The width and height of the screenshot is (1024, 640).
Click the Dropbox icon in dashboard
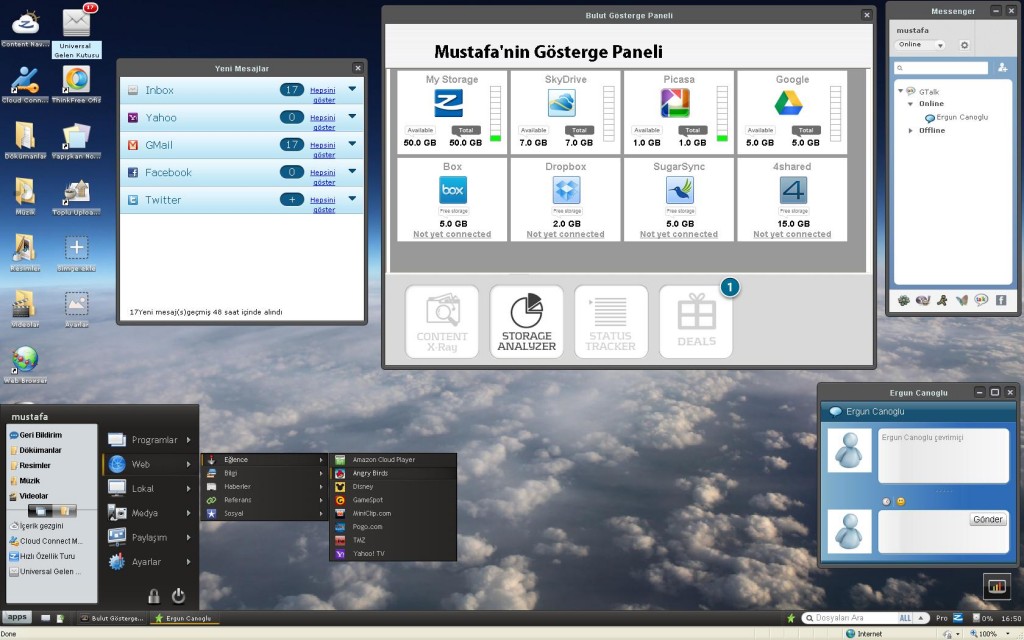click(x=566, y=191)
